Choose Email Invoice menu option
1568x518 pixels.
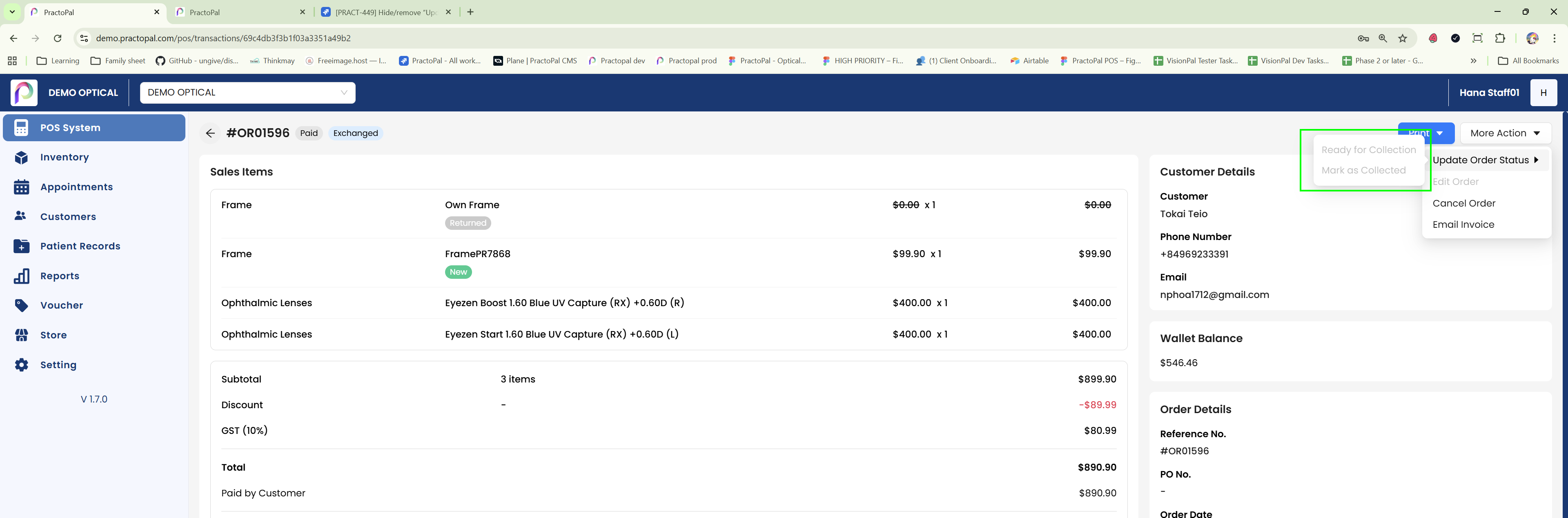coord(1463,225)
